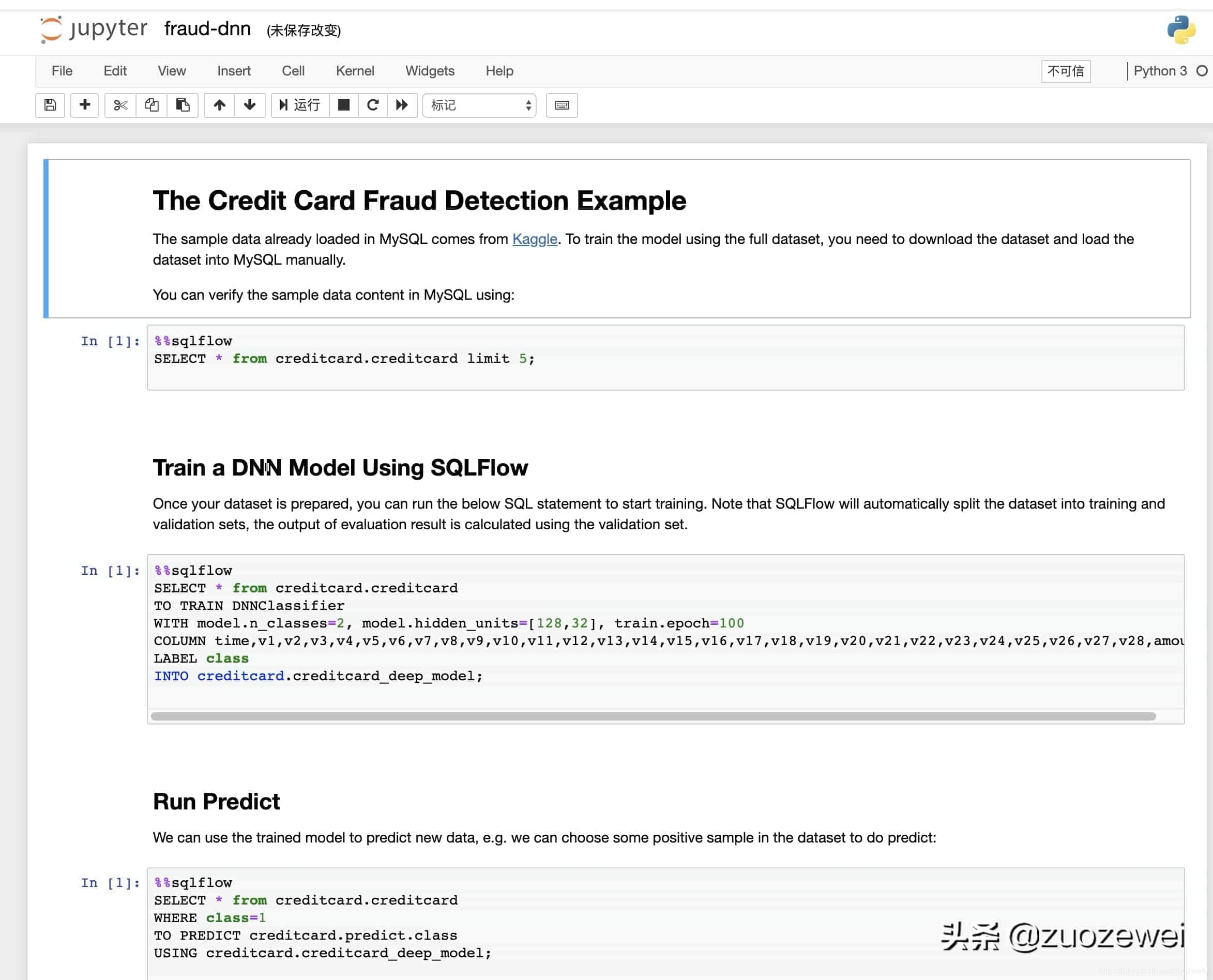Open the 标记 cell type dropdown
The image size is (1213, 980).
click(x=479, y=105)
